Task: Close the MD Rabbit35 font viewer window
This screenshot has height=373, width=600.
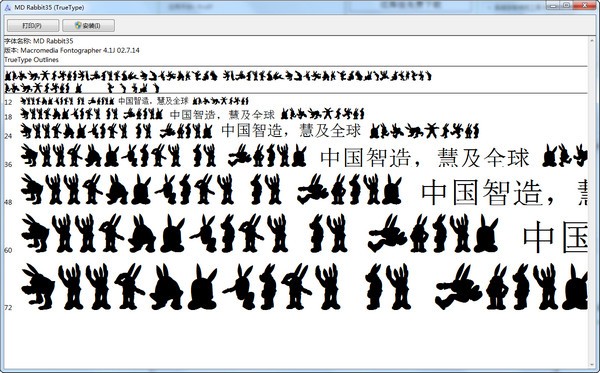Action: [x=584, y=5]
